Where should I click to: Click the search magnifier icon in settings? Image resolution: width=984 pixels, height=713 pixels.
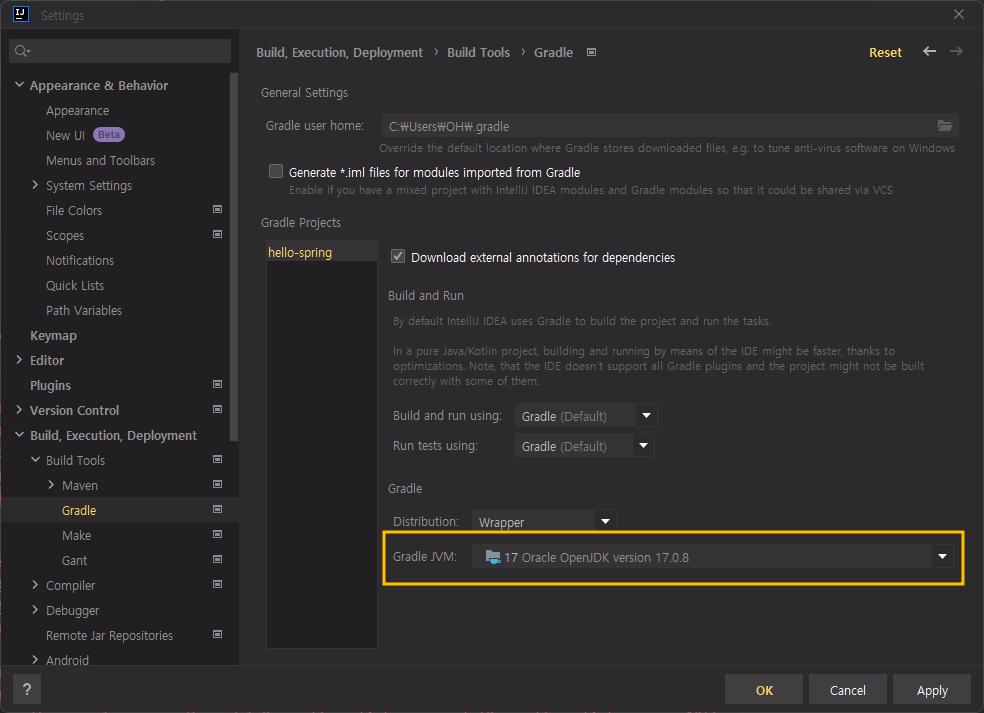tap(22, 51)
